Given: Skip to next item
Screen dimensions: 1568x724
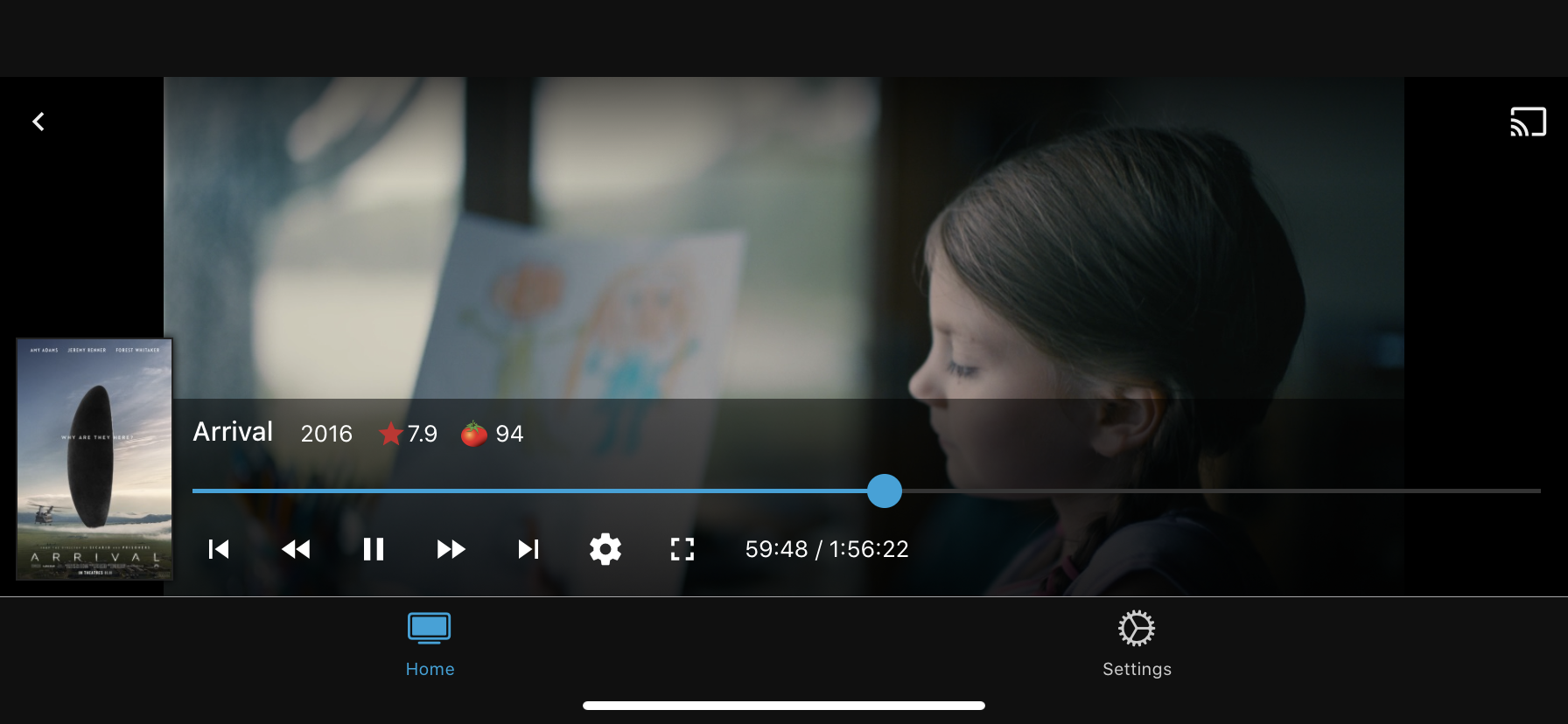Looking at the screenshot, I should tap(528, 549).
